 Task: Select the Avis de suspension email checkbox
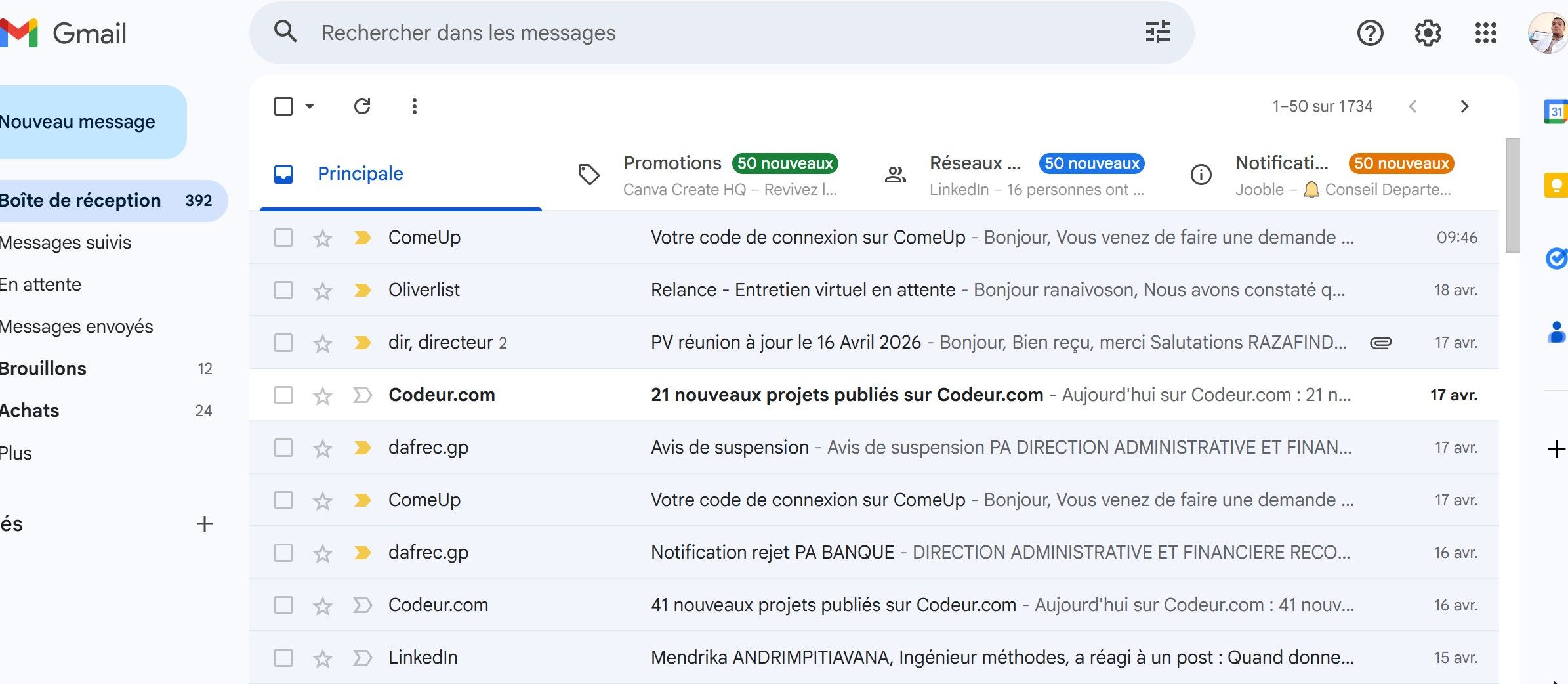coord(283,448)
